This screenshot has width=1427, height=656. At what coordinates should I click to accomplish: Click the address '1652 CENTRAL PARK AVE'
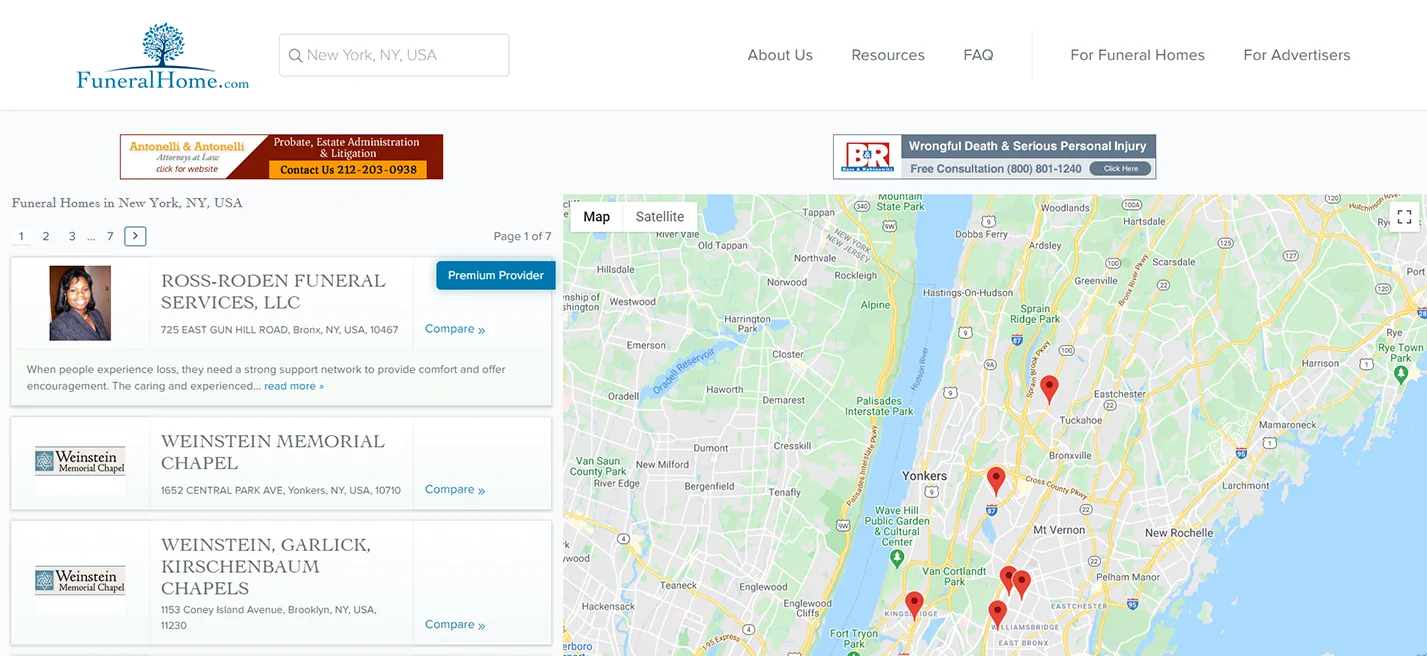[x=281, y=490]
